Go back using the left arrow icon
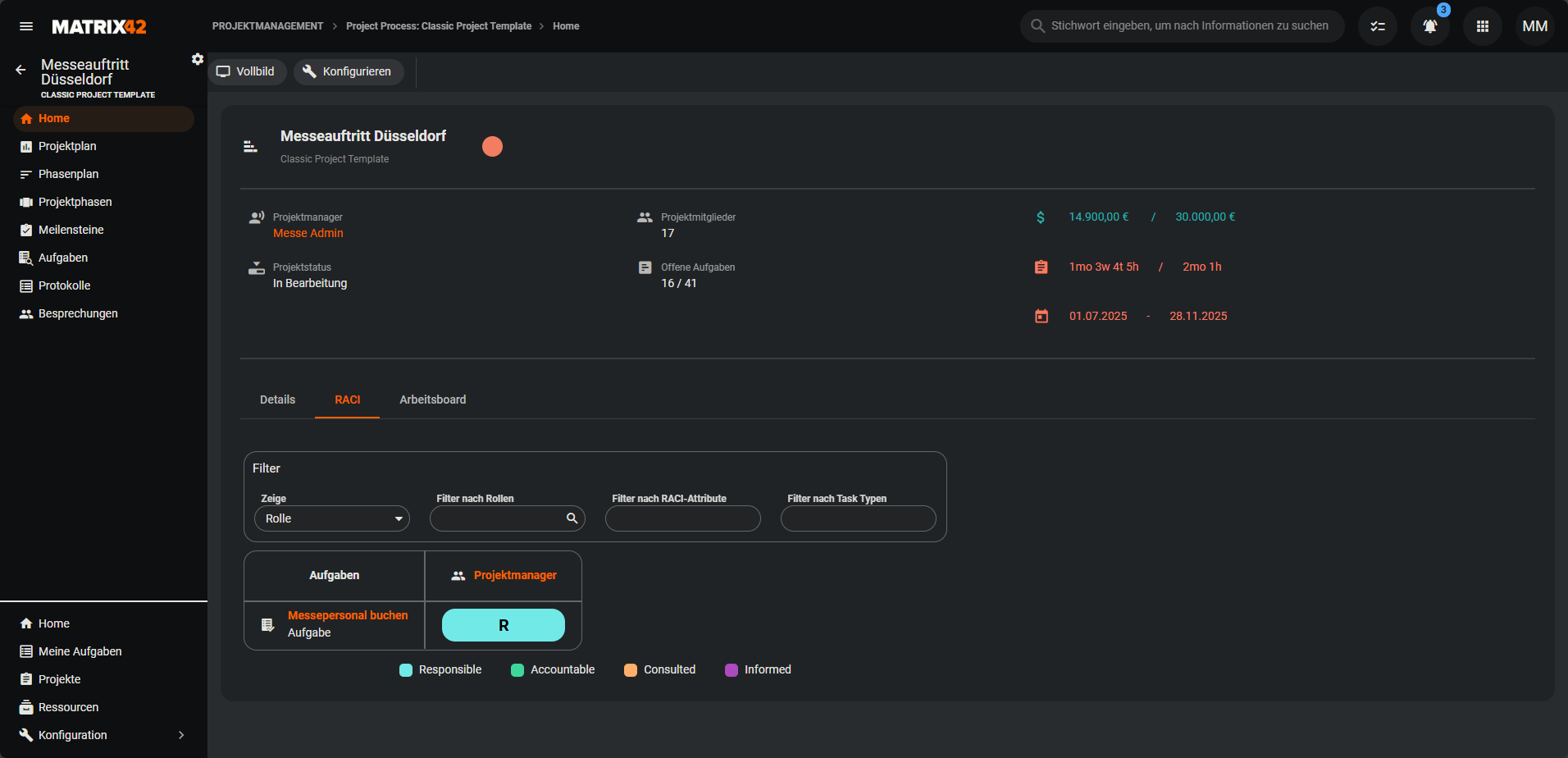 tap(21, 71)
